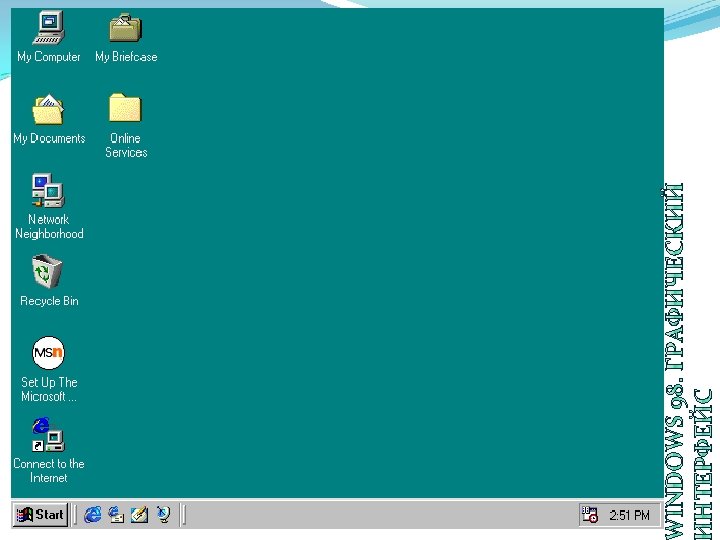The image size is (720, 540).
Task: Click the Task Scheduler tray icon
Action: pos(590,515)
